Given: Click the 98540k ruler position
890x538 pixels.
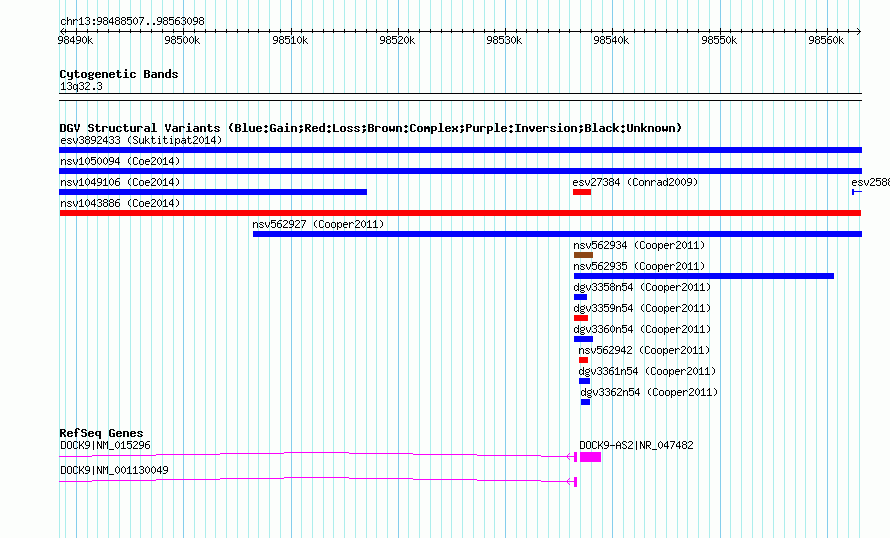Looking at the screenshot, I should click(611, 40).
